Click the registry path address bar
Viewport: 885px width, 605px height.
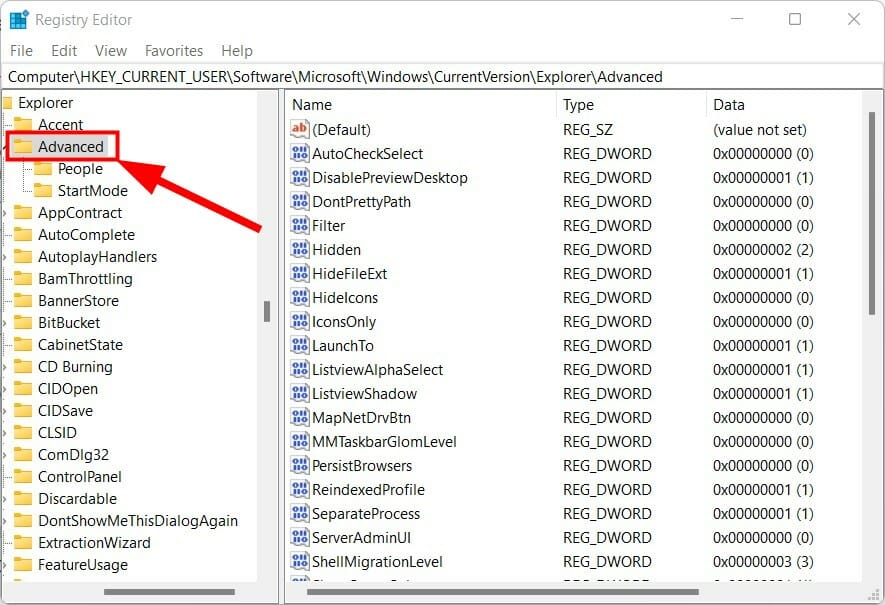pos(441,77)
